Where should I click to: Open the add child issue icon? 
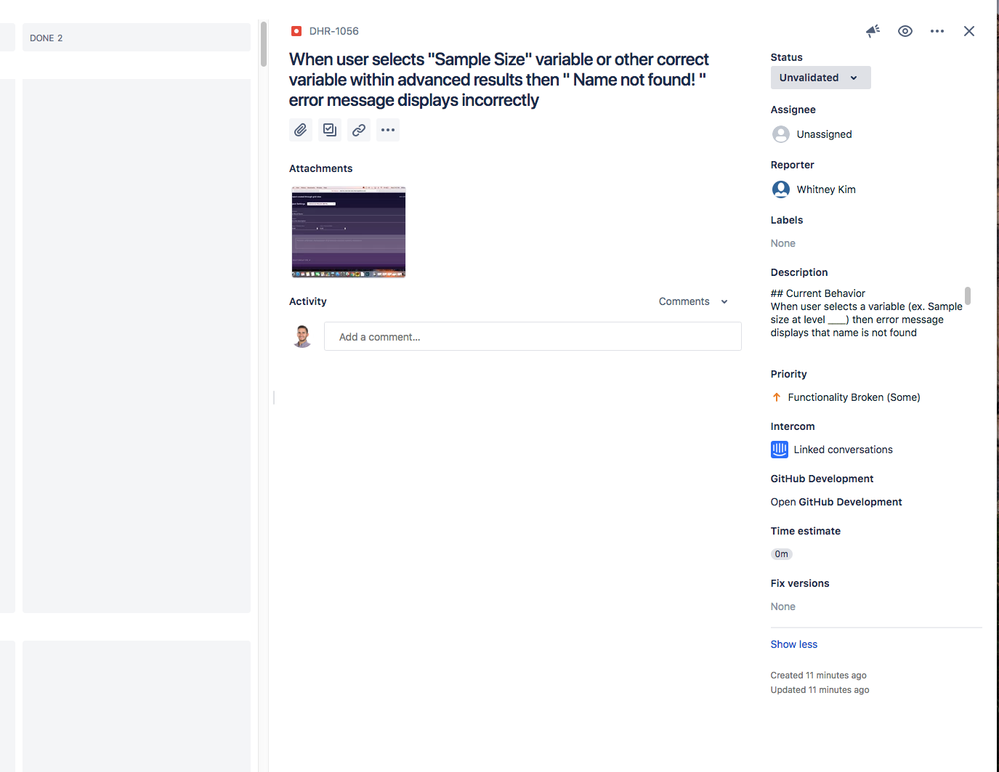pos(329,129)
